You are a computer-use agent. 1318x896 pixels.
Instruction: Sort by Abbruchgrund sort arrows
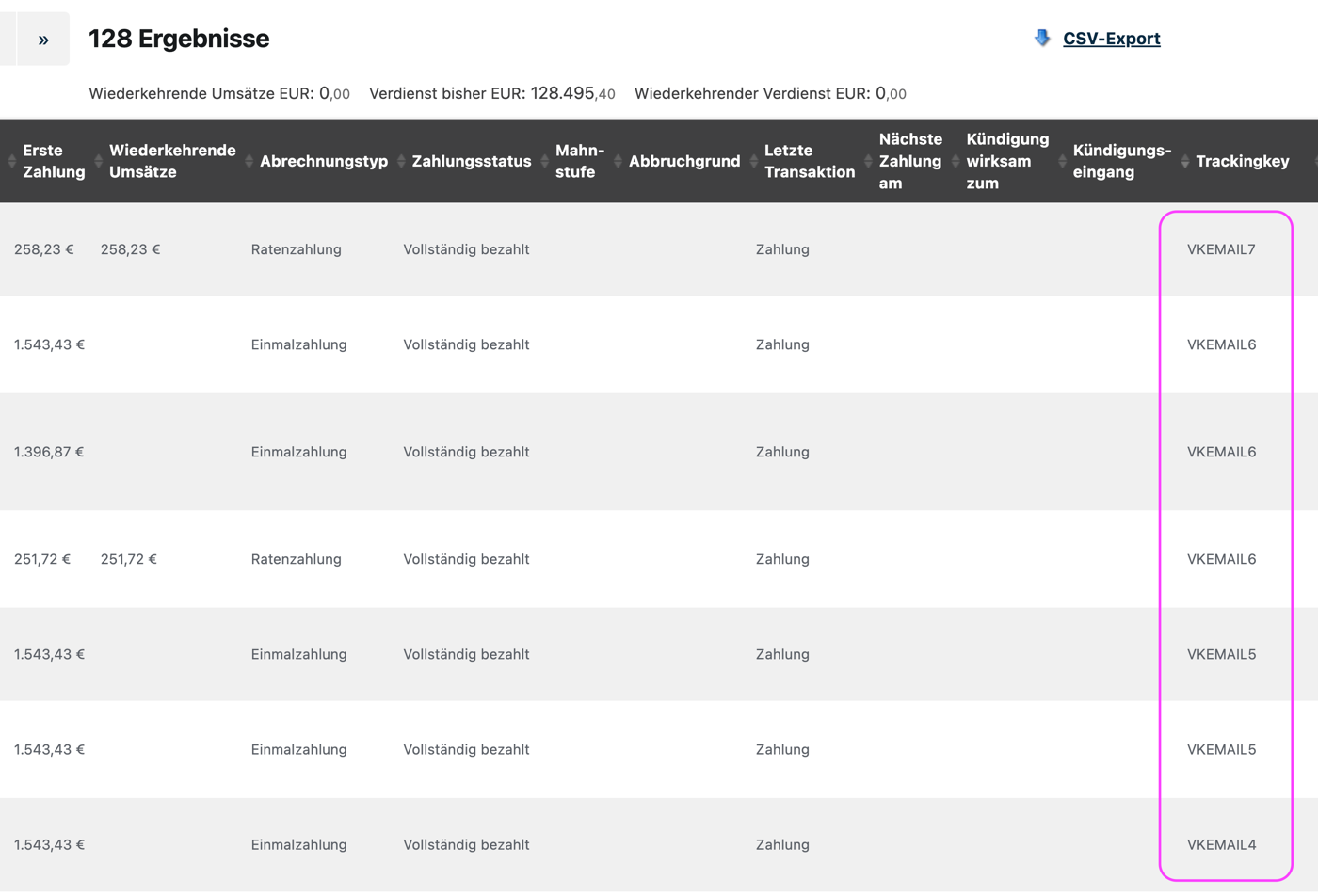click(618, 161)
